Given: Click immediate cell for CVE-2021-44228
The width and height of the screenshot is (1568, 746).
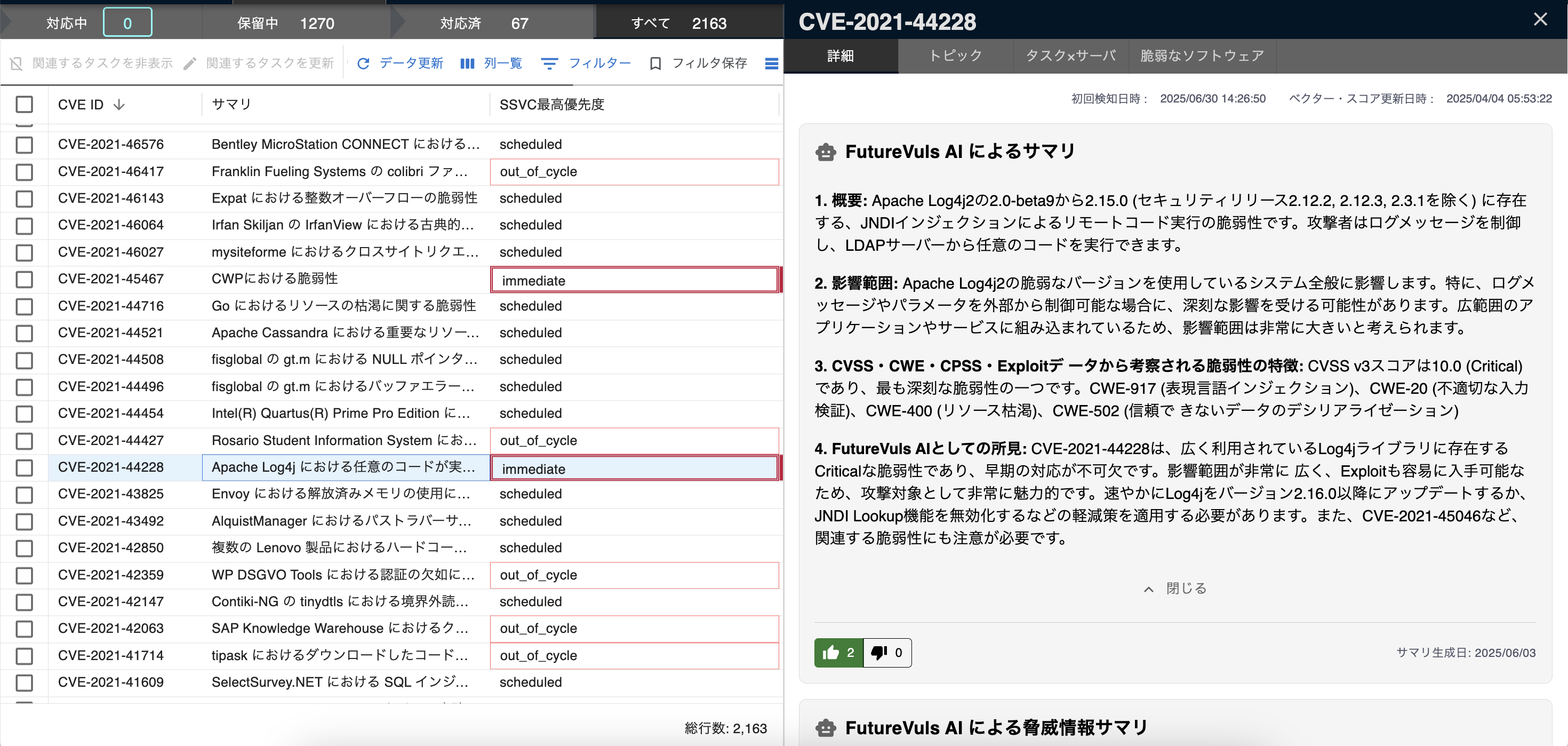Looking at the screenshot, I should [x=634, y=469].
